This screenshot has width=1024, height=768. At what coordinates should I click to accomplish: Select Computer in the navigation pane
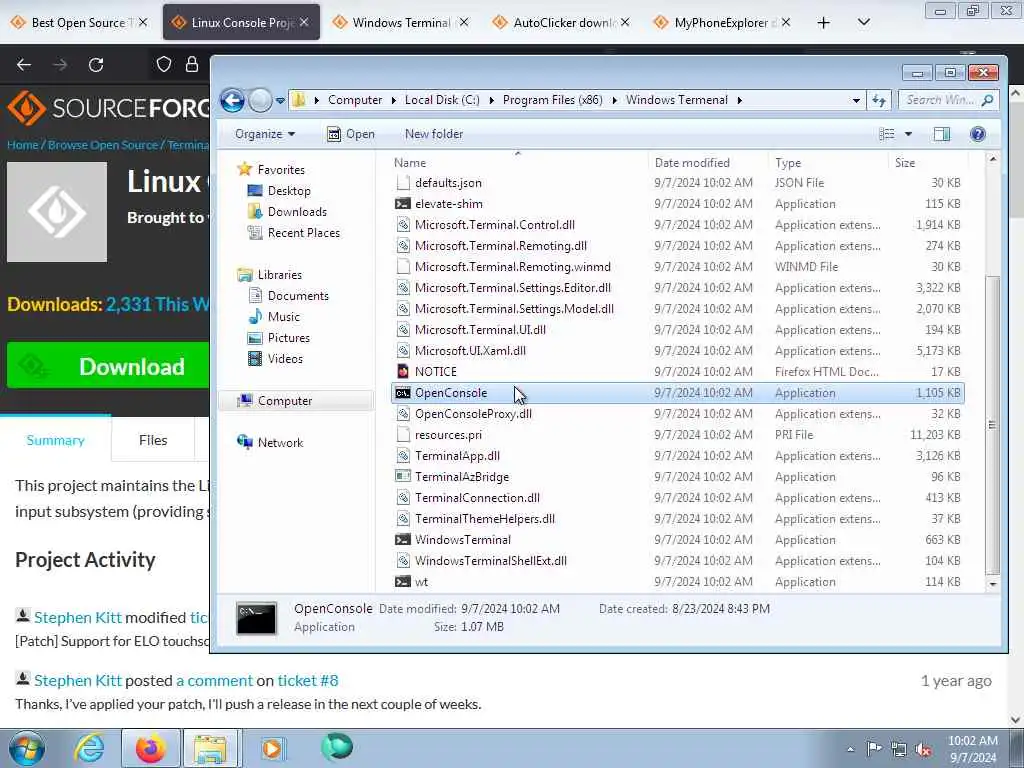(x=285, y=401)
